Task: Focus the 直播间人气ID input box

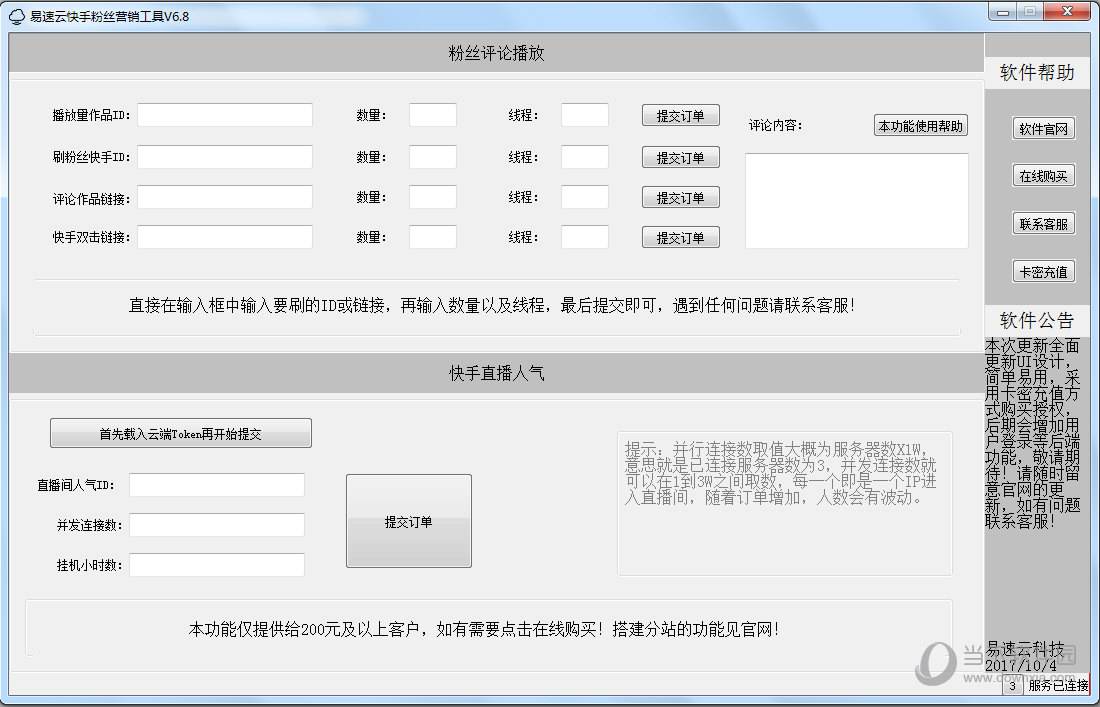Action: pos(216,486)
